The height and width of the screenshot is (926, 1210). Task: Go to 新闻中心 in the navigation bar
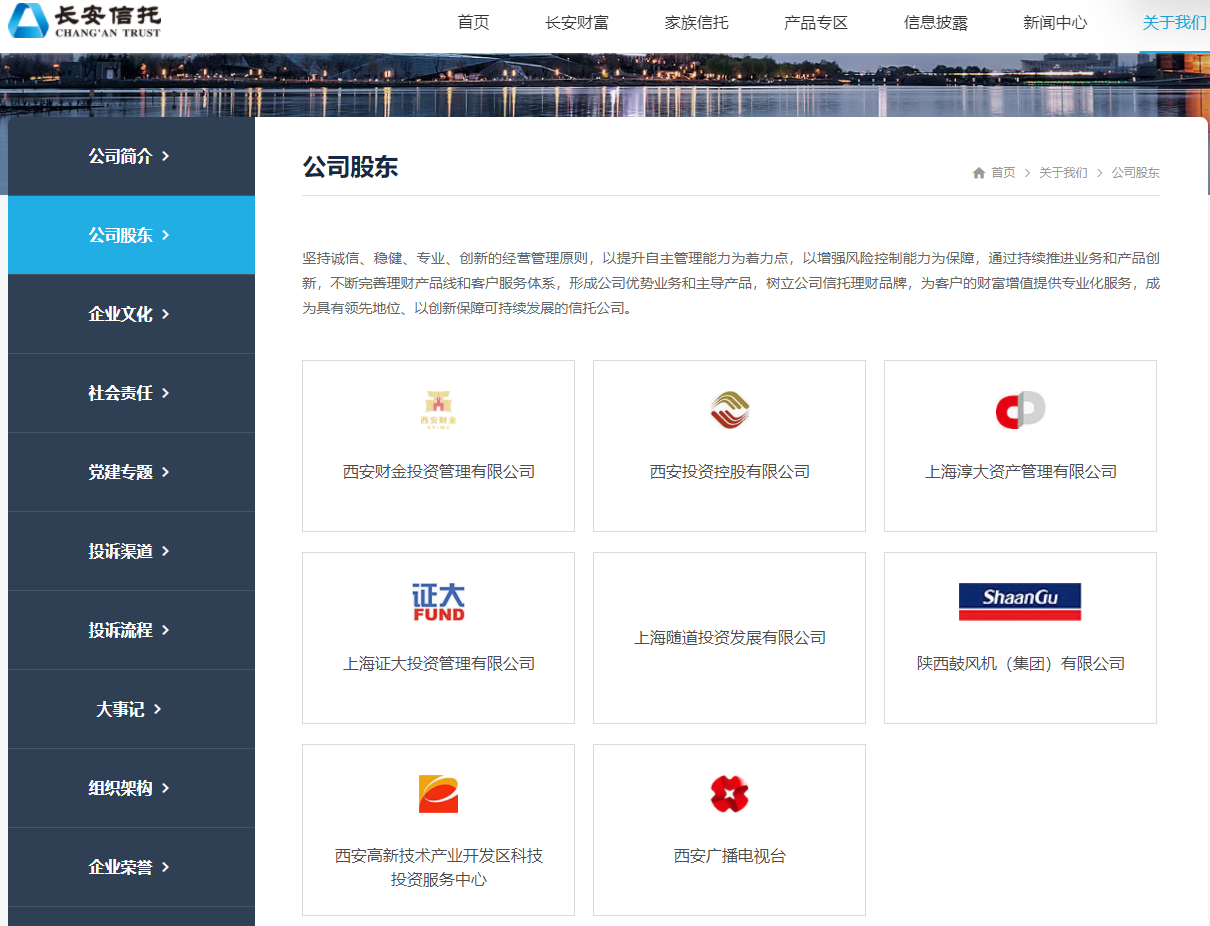(1054, 23)
